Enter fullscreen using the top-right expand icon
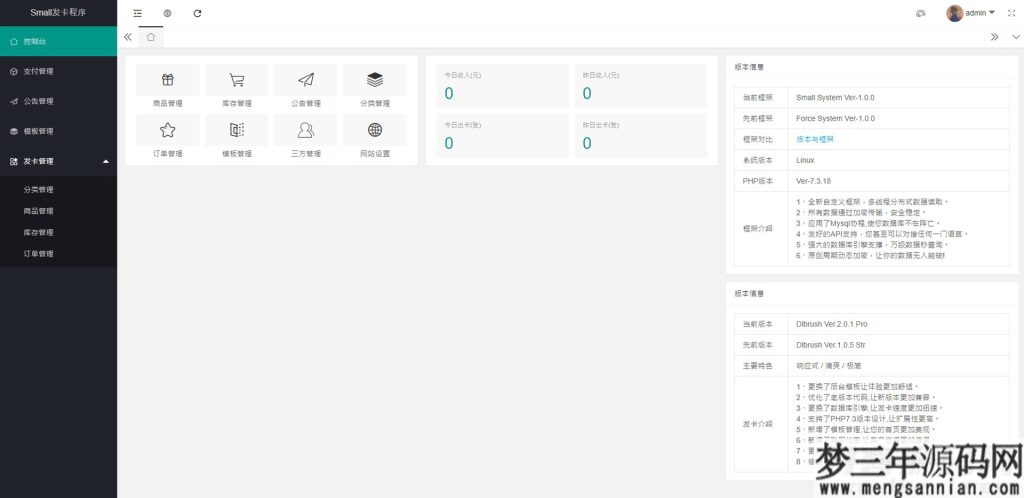Viewport: 1024px width, 498px height. (x=1012, y=13)
